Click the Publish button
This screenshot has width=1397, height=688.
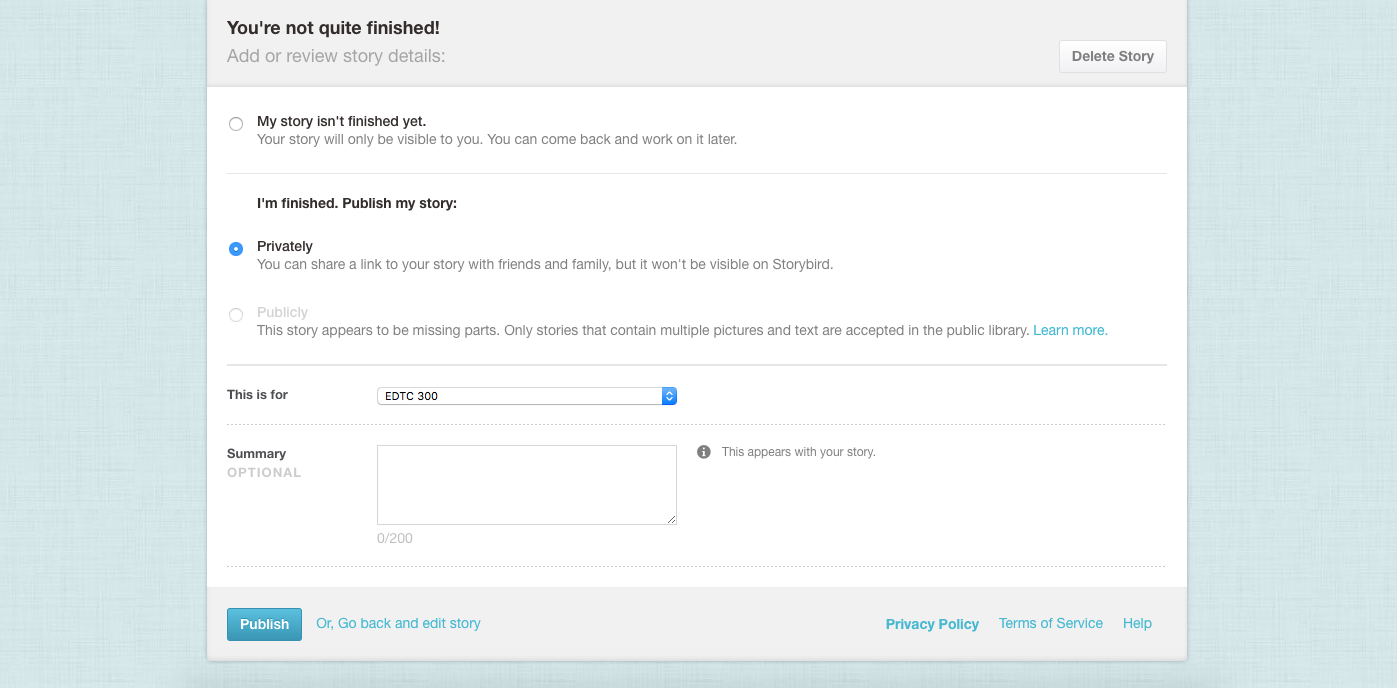click(x=264, y=624)
